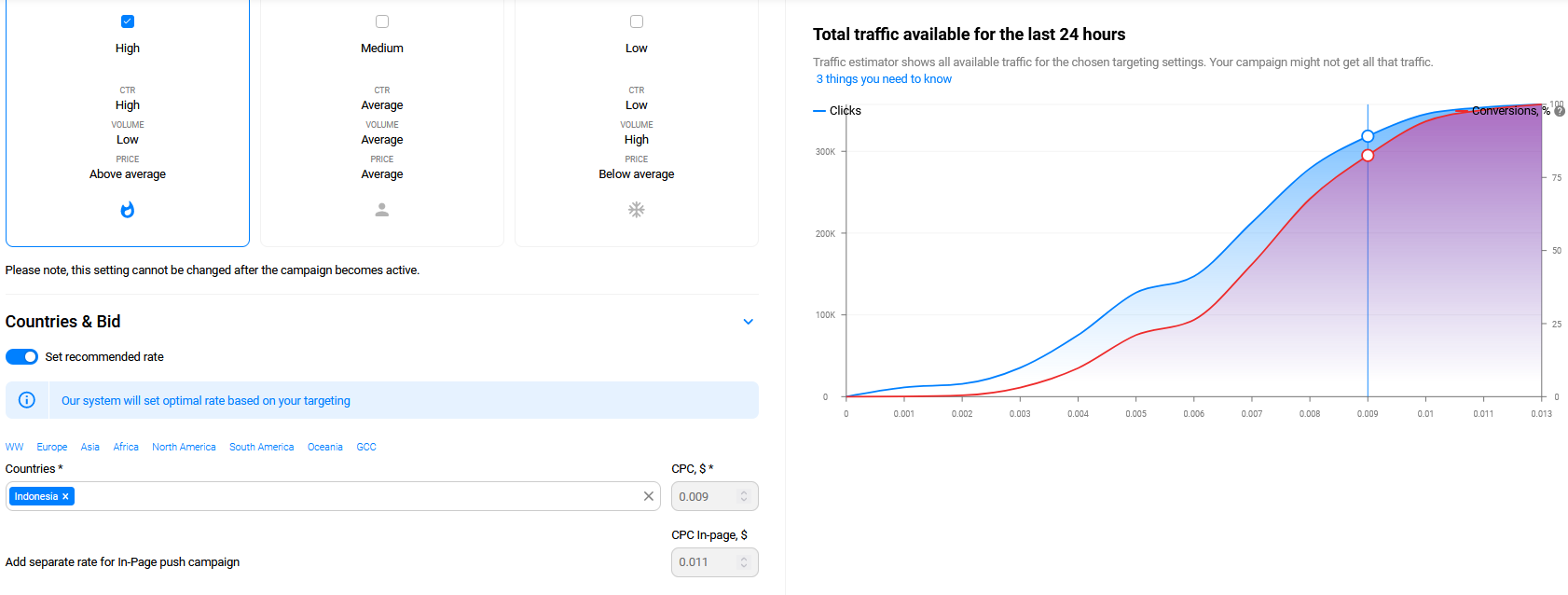Turn off the Set recommended rate toggle

click(x=22, y=357)
